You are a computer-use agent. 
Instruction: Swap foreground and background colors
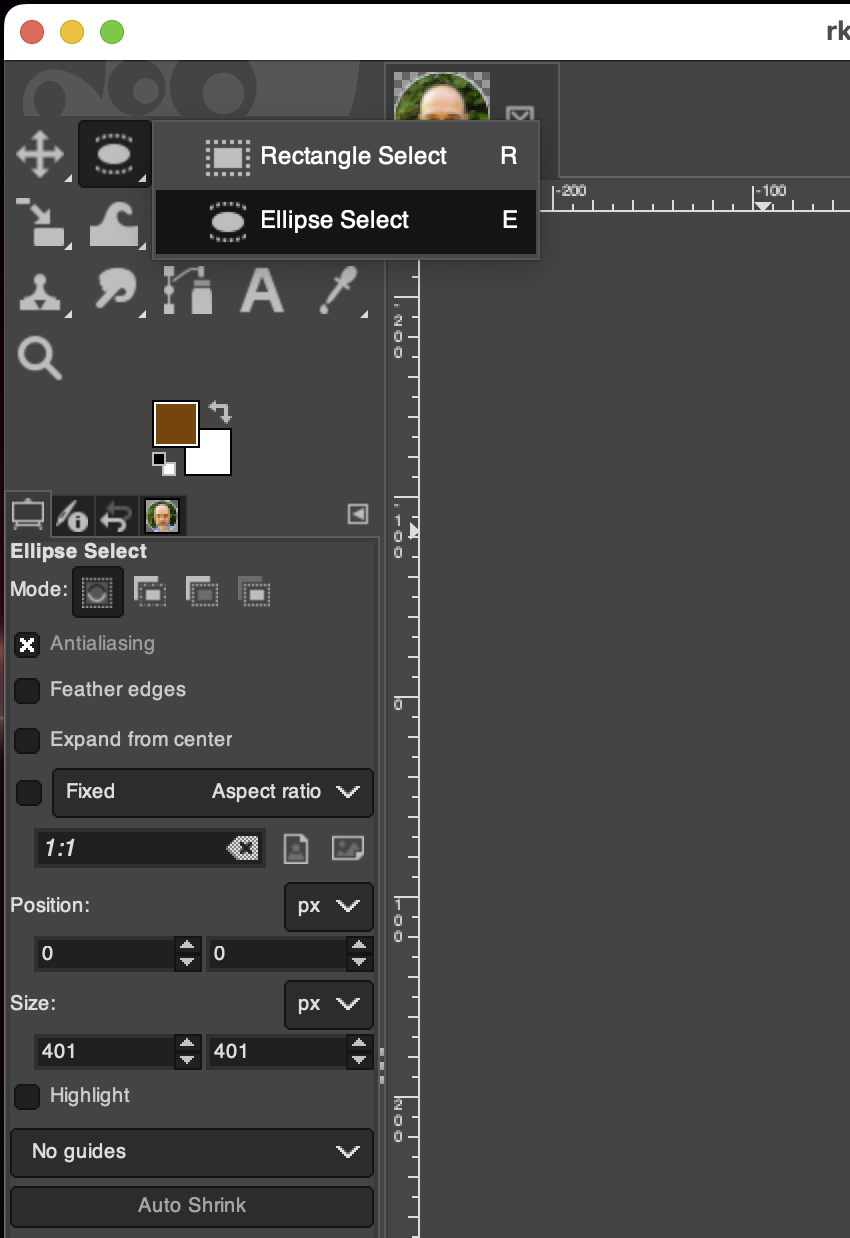tap(220, 411)
